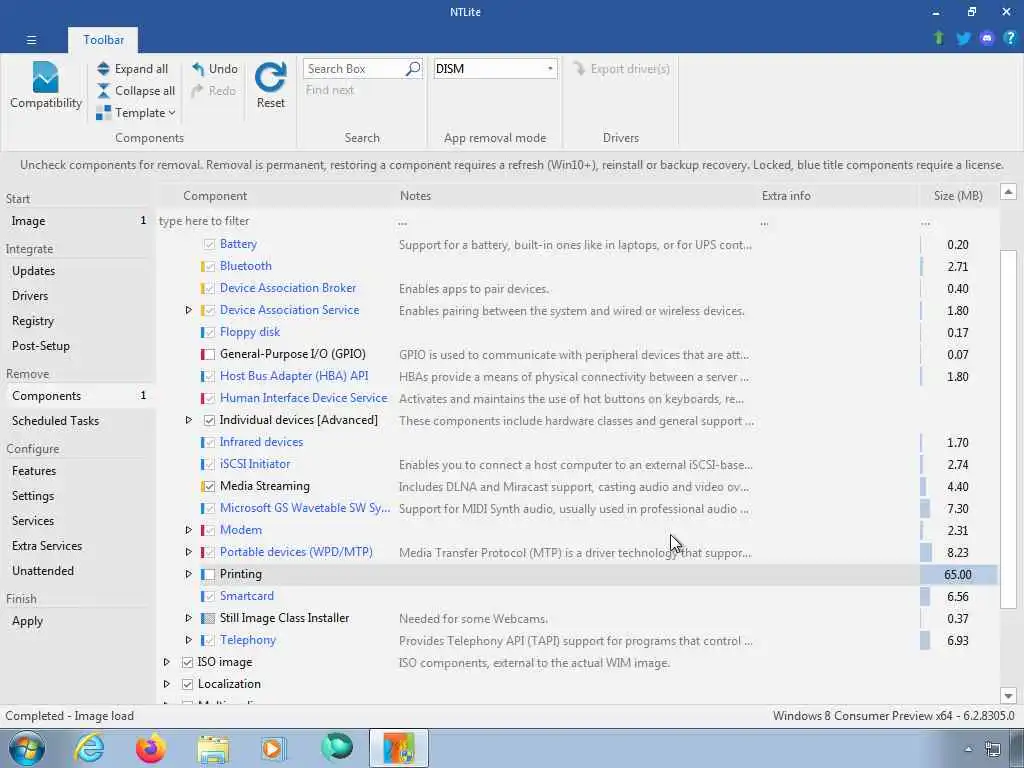Click the vertical scrollbar thumb in component list
Image resolution: width=1024 pixels, height=768 pixels.
1008,428
